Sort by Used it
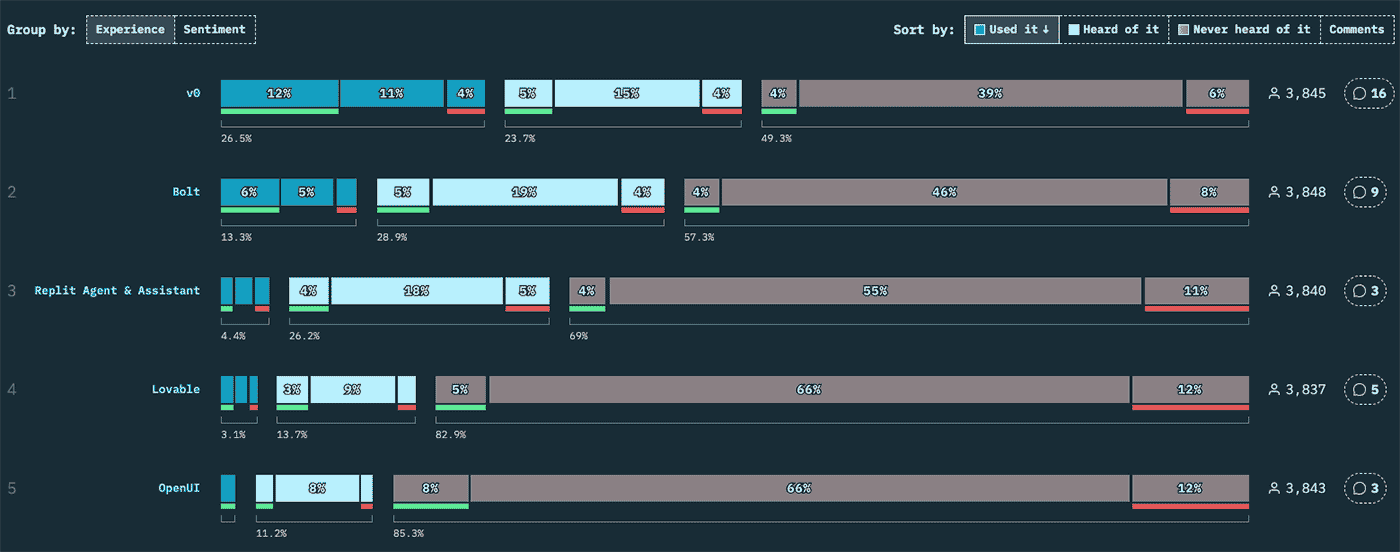Viewport: 1400px width, 552px height. pos(1012,29)
